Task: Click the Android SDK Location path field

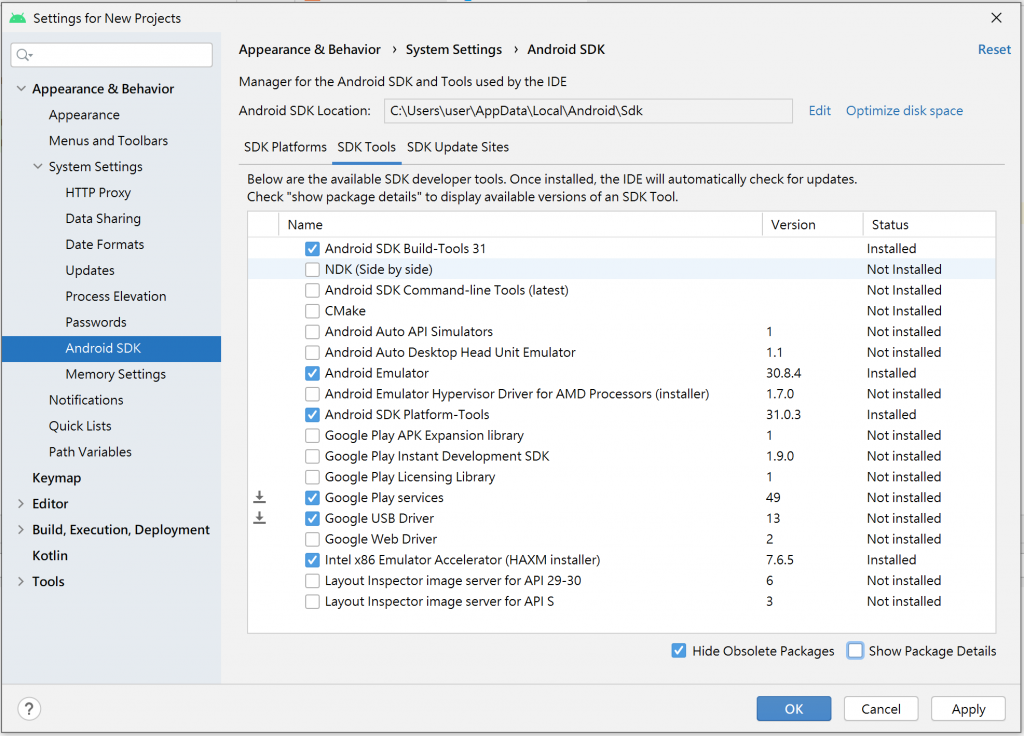Action: 587,111
